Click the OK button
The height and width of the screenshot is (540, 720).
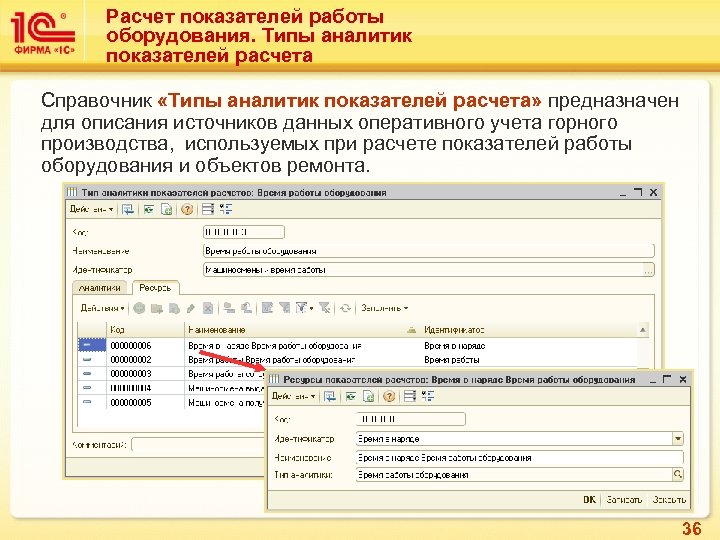[589, 499]
